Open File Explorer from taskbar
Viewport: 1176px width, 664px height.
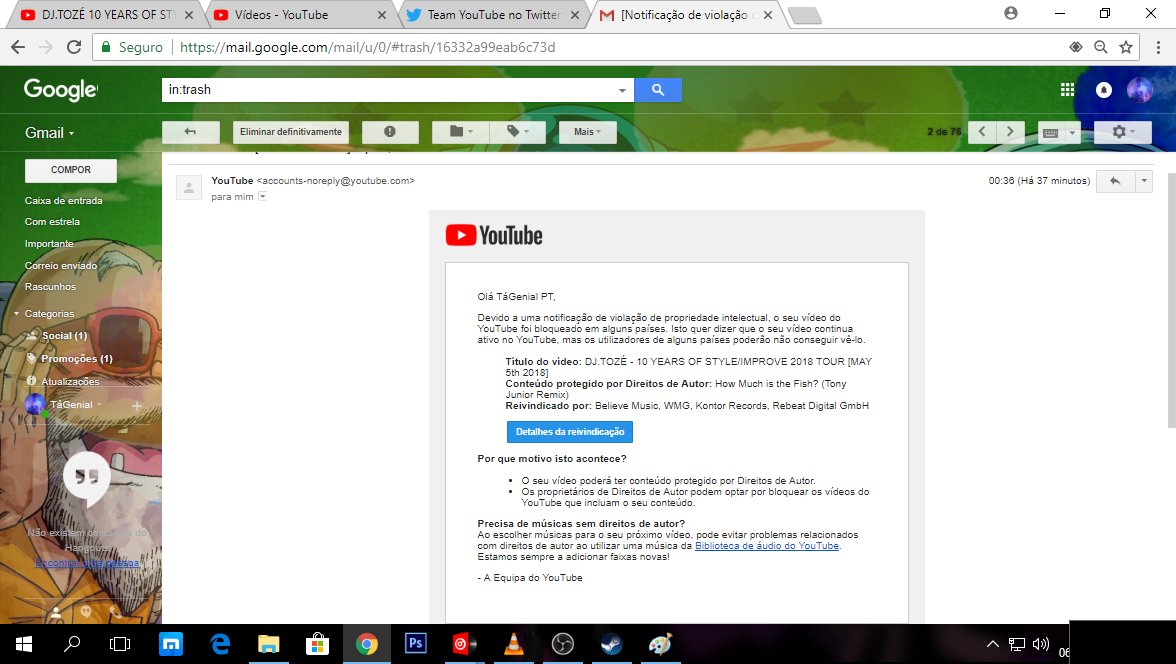tap(268, 644)
